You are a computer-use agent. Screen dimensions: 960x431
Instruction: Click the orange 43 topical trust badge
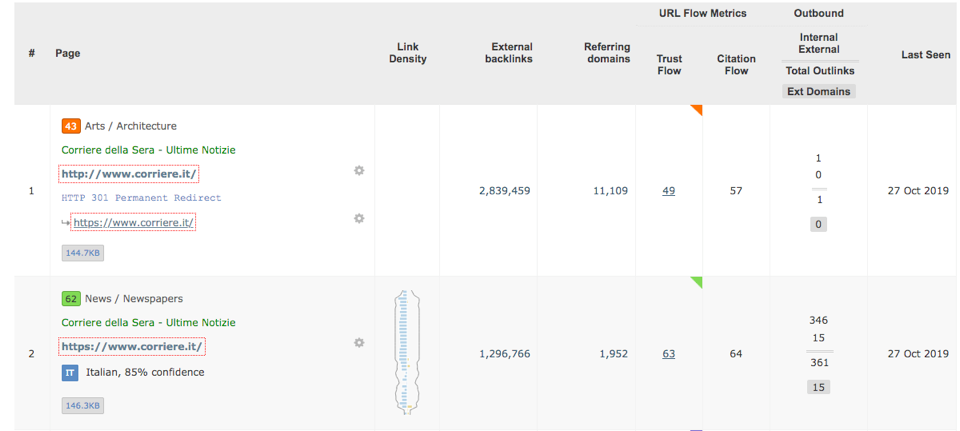point(71,126)
